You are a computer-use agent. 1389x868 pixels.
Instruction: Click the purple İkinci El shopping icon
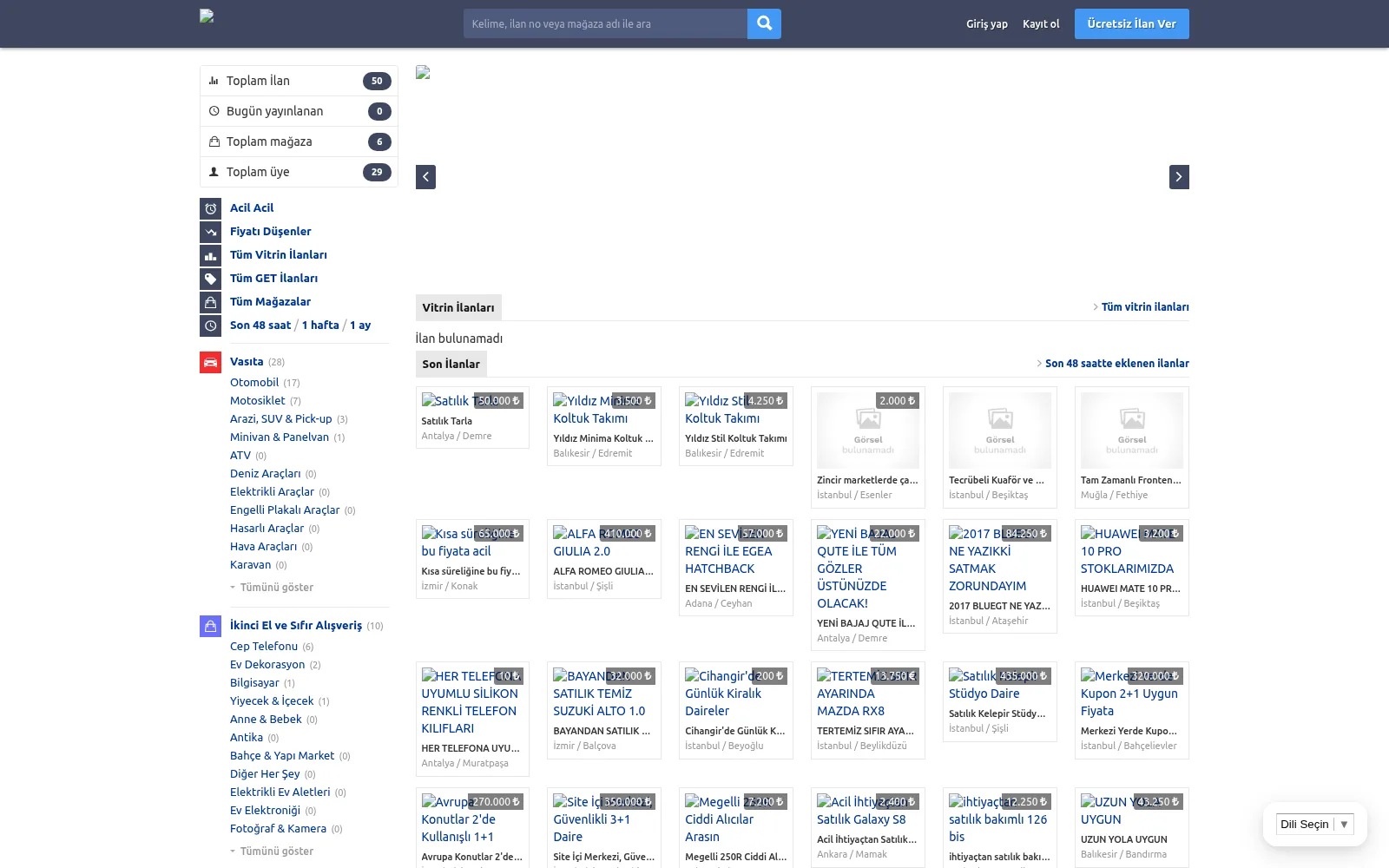point(210,626)
